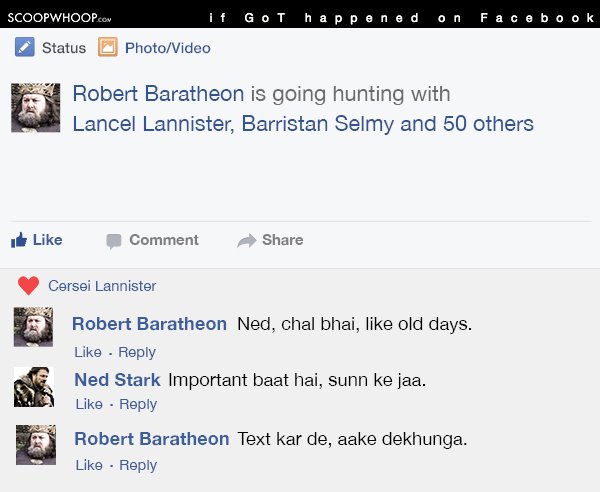The image size is (600, 492).
Task: Open Robert Baratheon's profile picture on the post
Action: coord(36,108)
